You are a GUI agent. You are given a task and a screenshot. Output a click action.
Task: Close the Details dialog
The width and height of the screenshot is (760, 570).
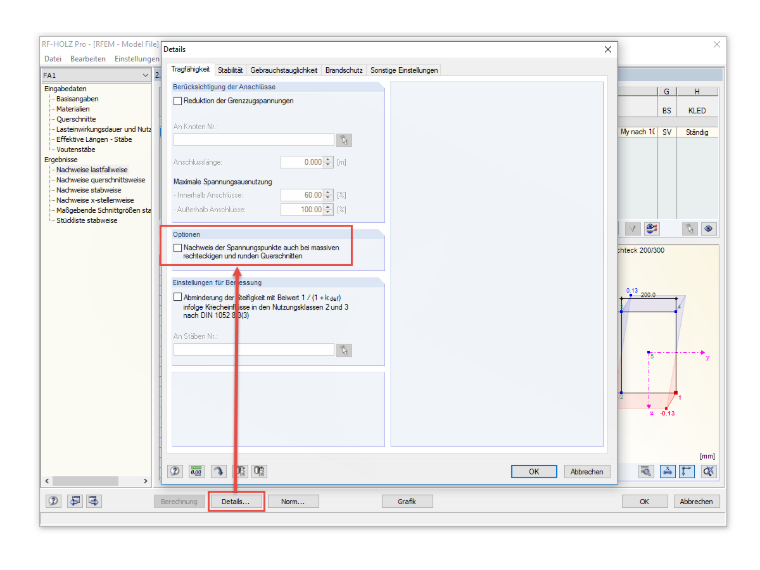[608, 49]
